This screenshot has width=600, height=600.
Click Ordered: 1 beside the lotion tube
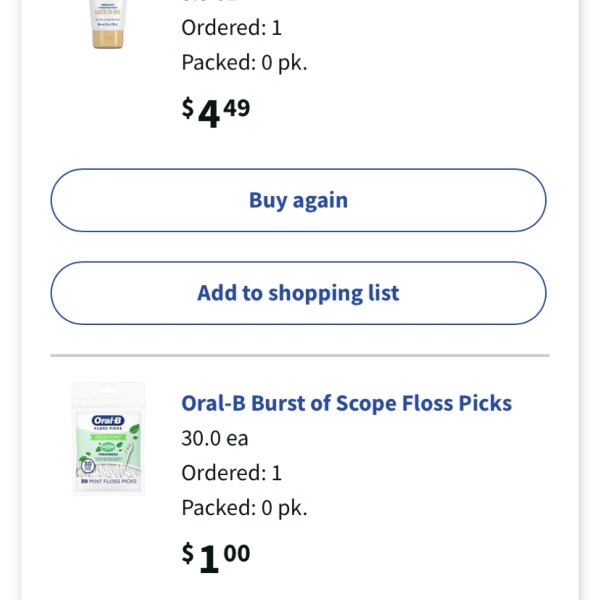pyautogui.click(x=232, y=28)
